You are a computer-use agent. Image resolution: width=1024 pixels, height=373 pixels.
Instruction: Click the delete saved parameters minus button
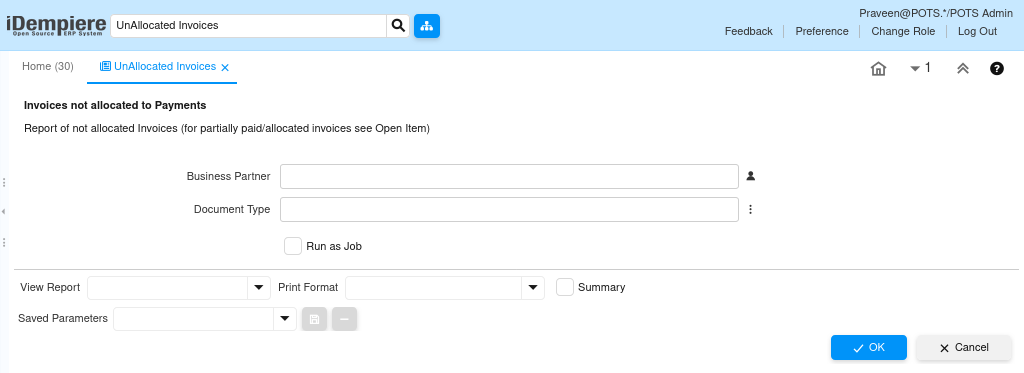coord(344,319)
